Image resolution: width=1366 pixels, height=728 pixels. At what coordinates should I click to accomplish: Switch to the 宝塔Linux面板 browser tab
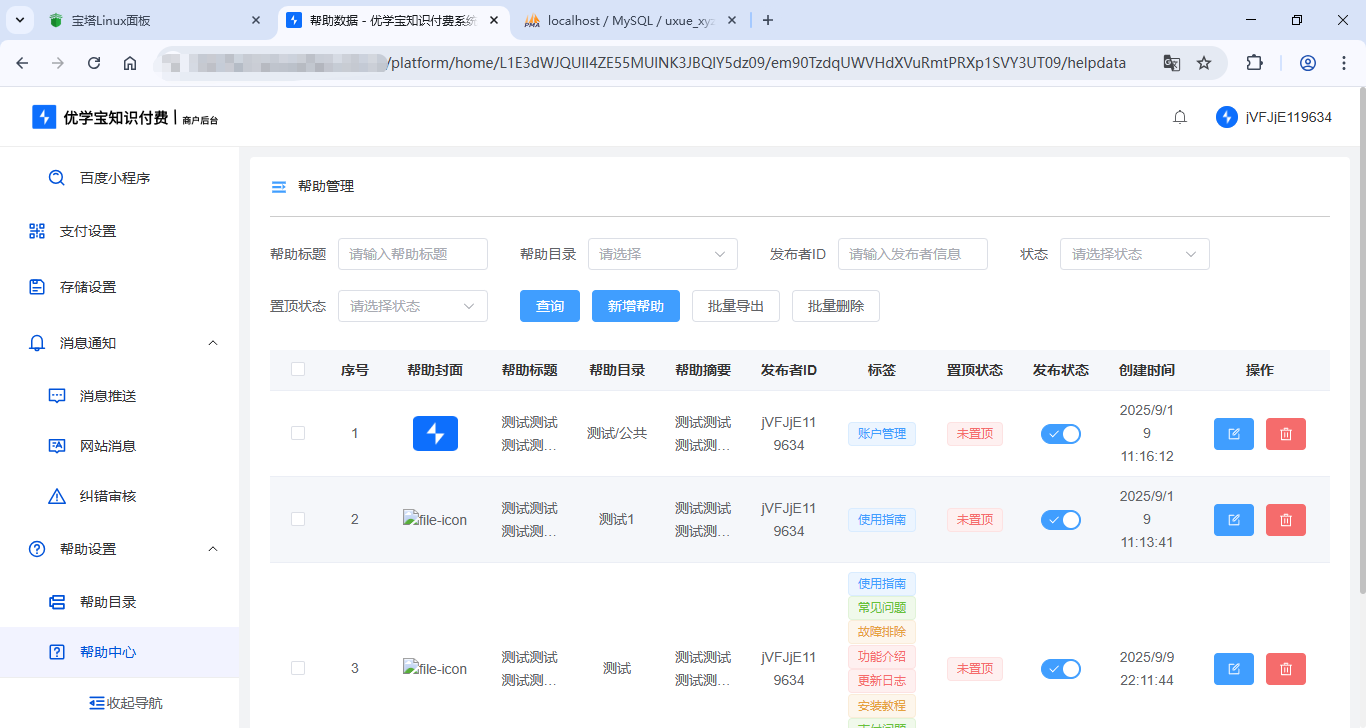pos(150,20)
